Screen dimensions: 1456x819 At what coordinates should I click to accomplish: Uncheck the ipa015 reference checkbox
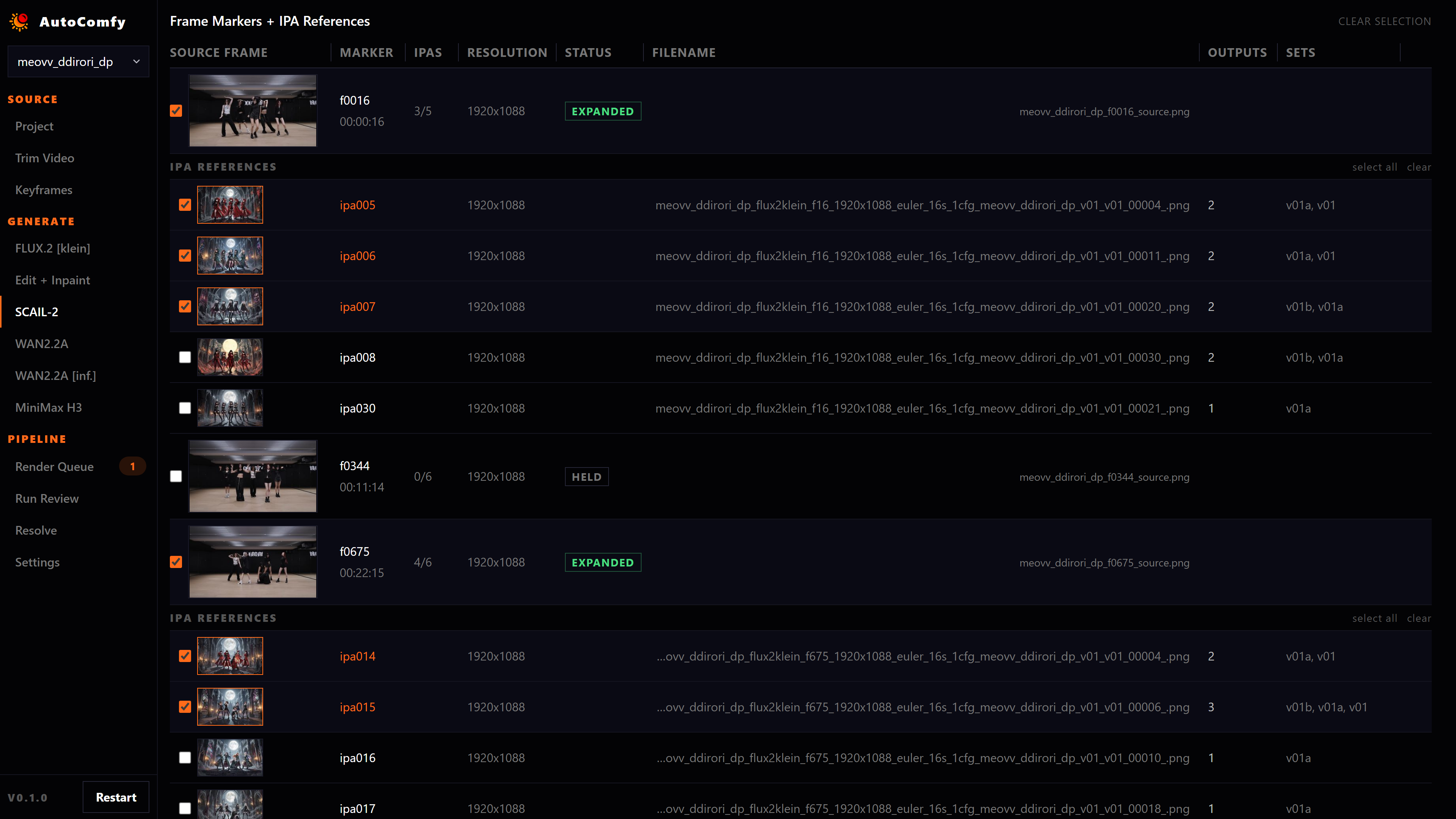tap(185, 707)
